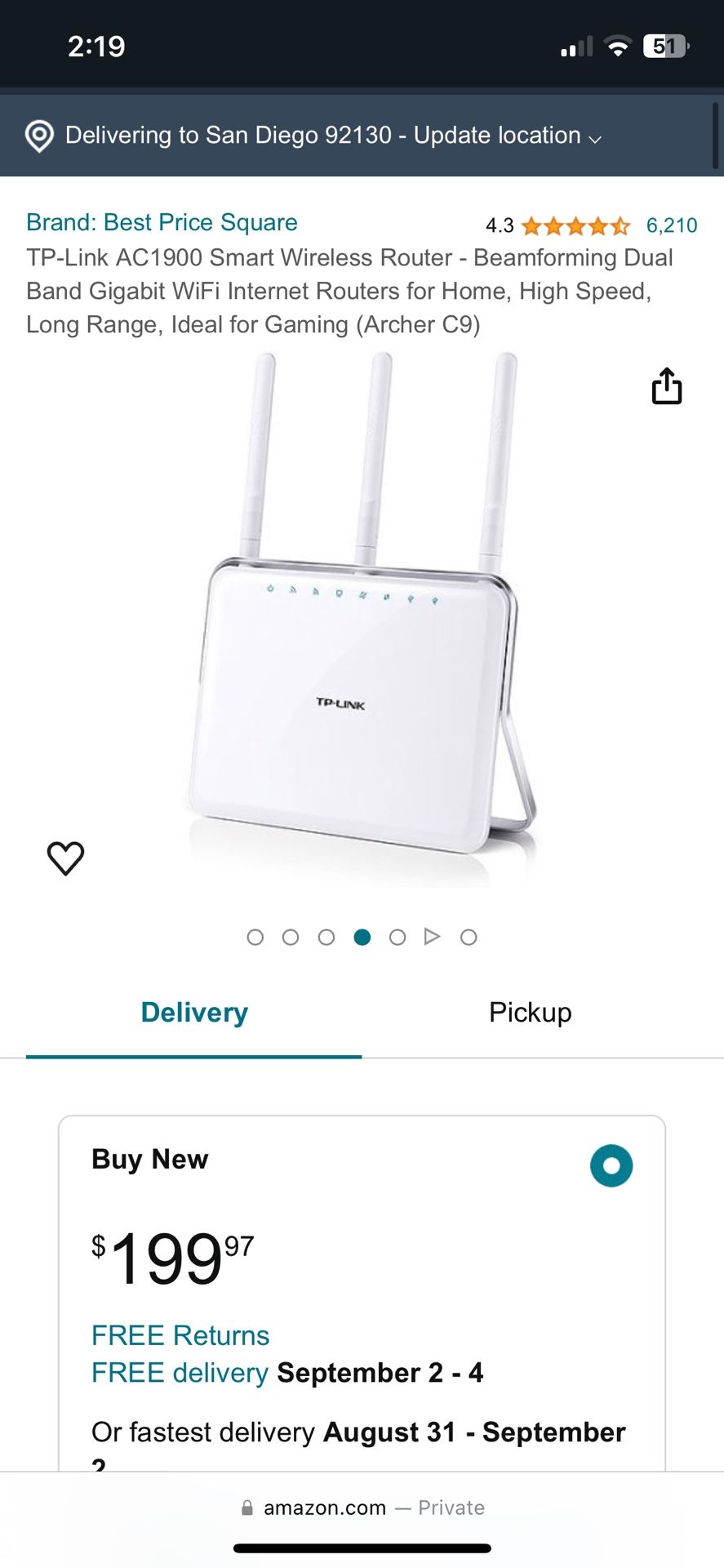
Task: Open FREE delivery details link
Action: [180, 1373]
